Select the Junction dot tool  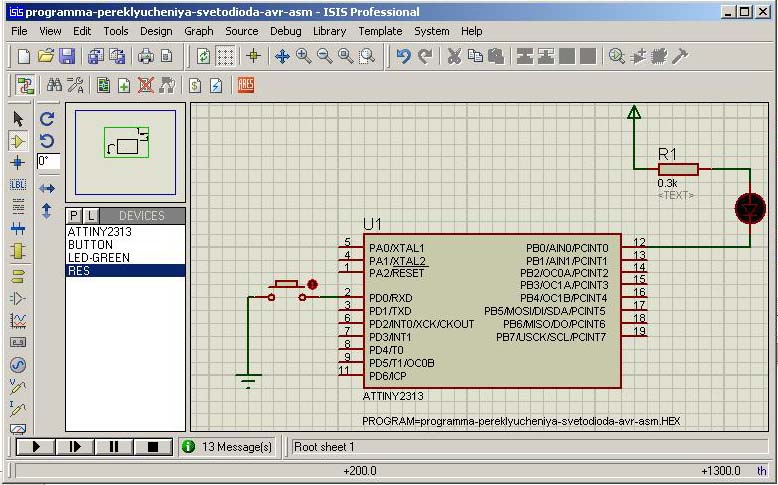pos(18,163)
